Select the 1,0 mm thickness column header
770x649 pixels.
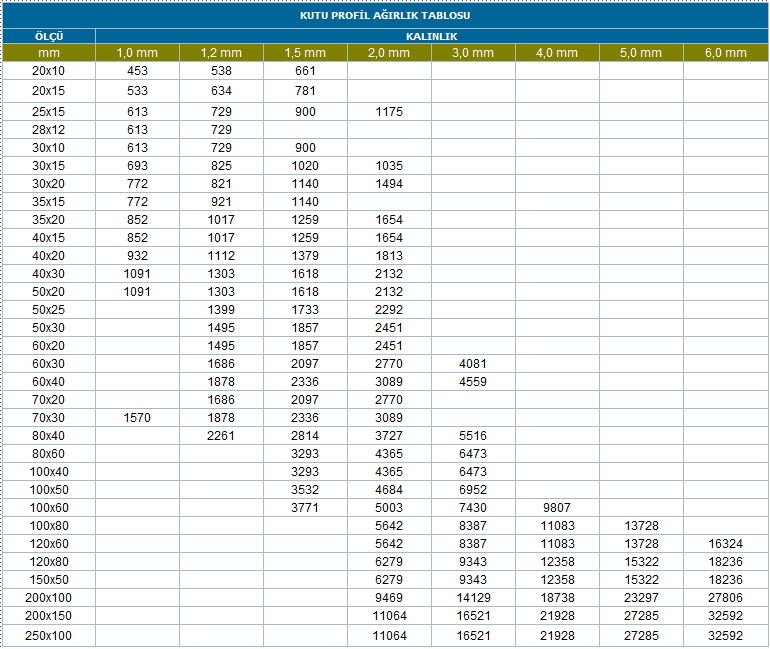click(x=137, y=52)
